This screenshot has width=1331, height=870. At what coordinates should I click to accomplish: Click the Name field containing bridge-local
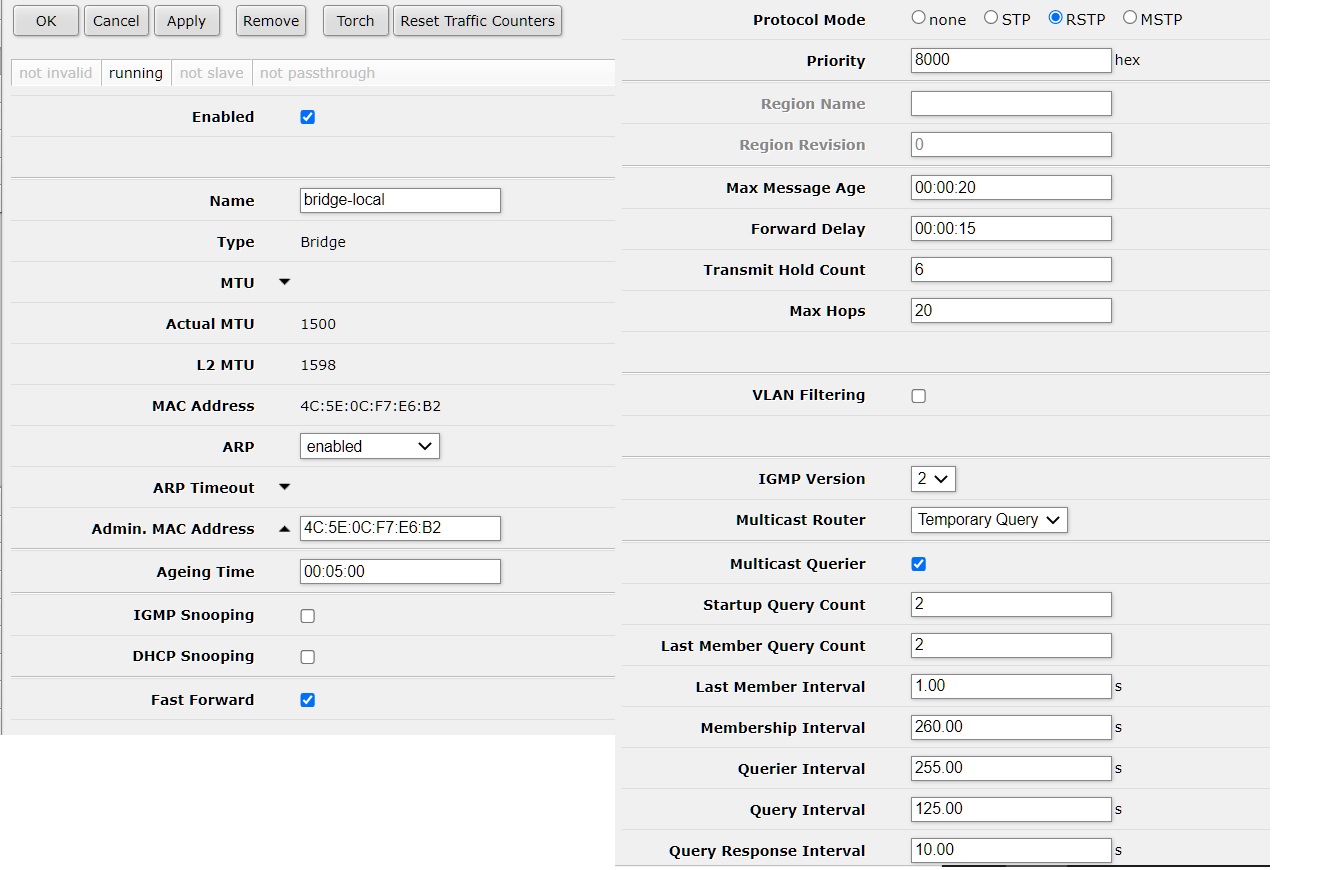click(x=400, y=200)
